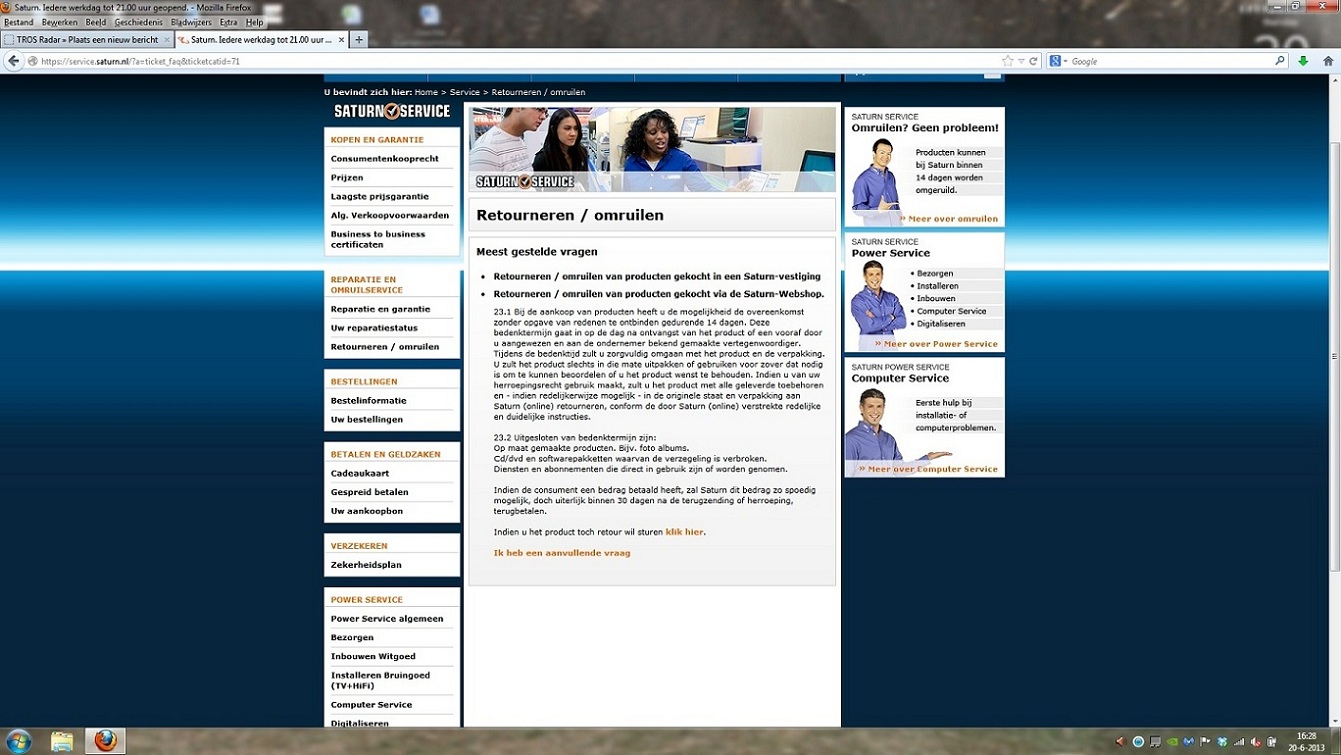Open 'Meer over omruilen' link
1341x755 pixels.
[x=948, y=219]
